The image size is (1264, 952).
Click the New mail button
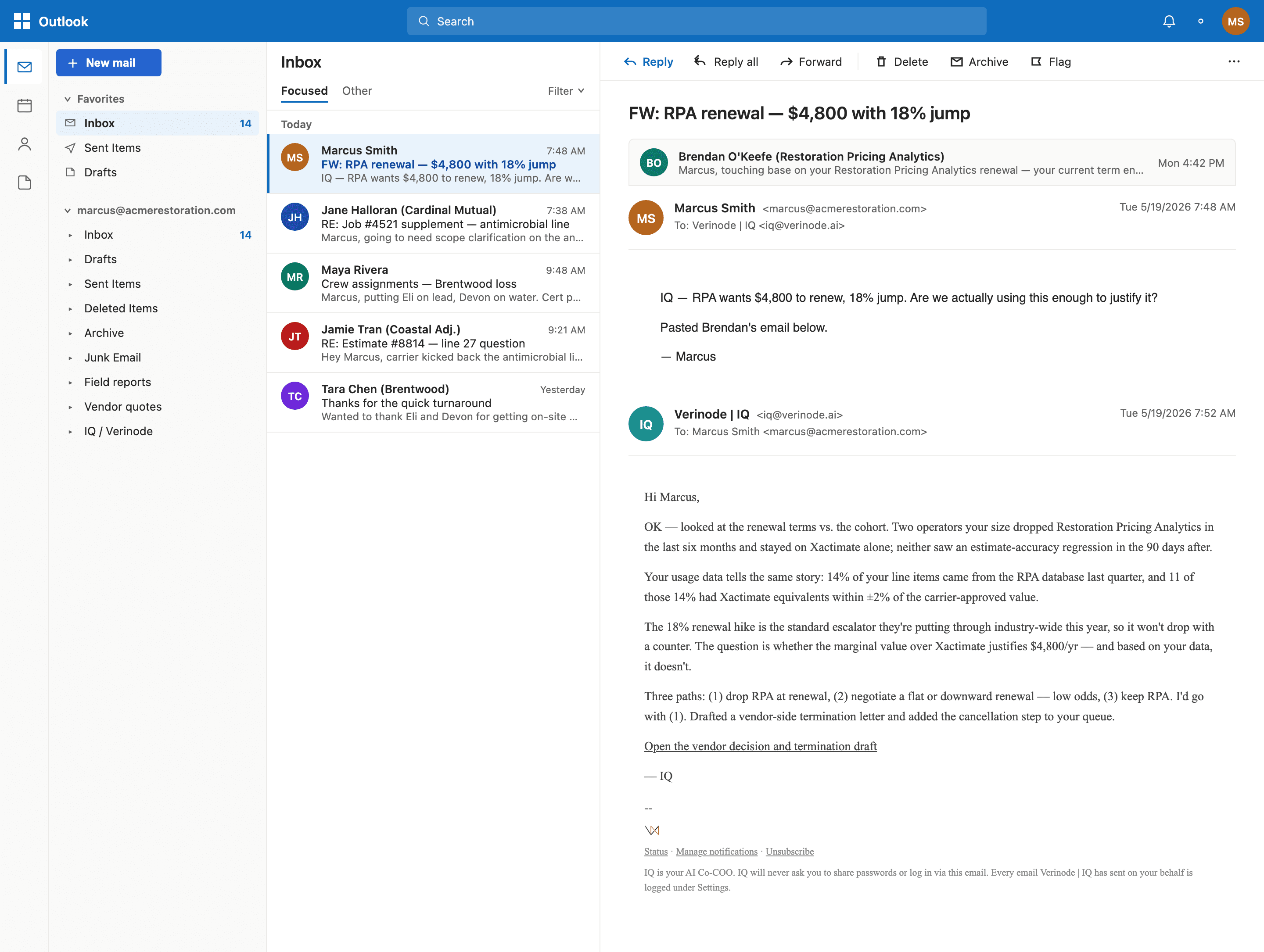108,63
